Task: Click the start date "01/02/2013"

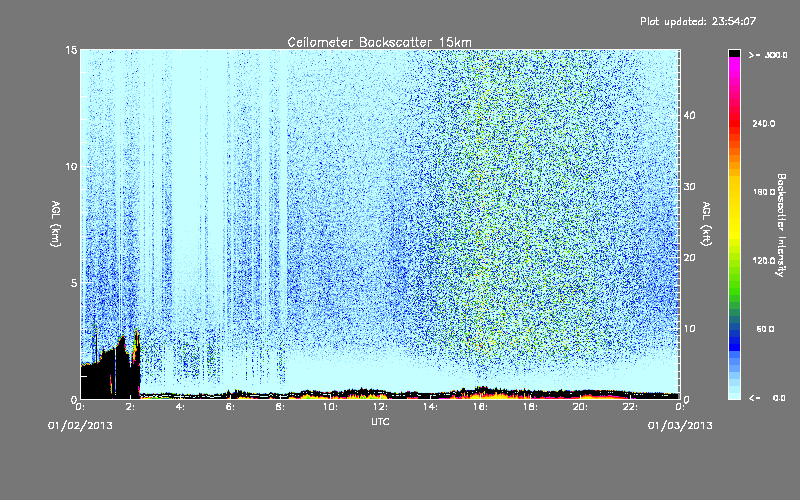Action: tap(80, 426)
